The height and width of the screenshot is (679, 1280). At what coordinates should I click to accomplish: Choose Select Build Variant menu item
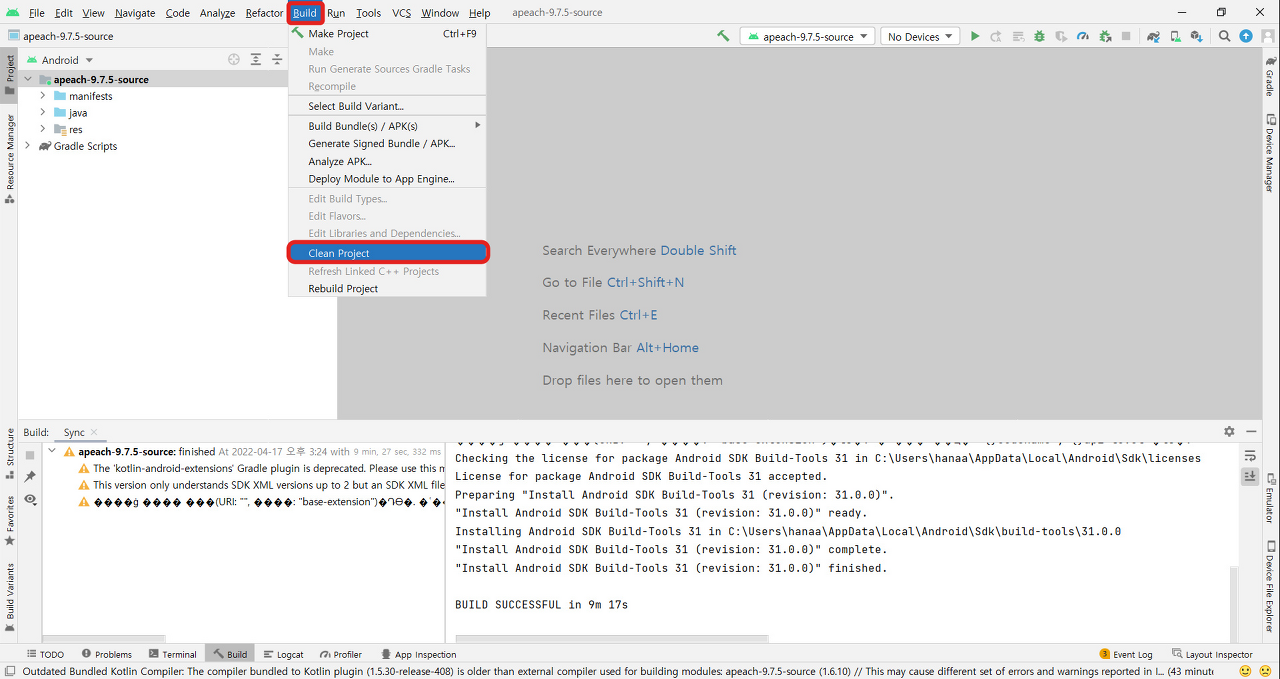point(387,106)
